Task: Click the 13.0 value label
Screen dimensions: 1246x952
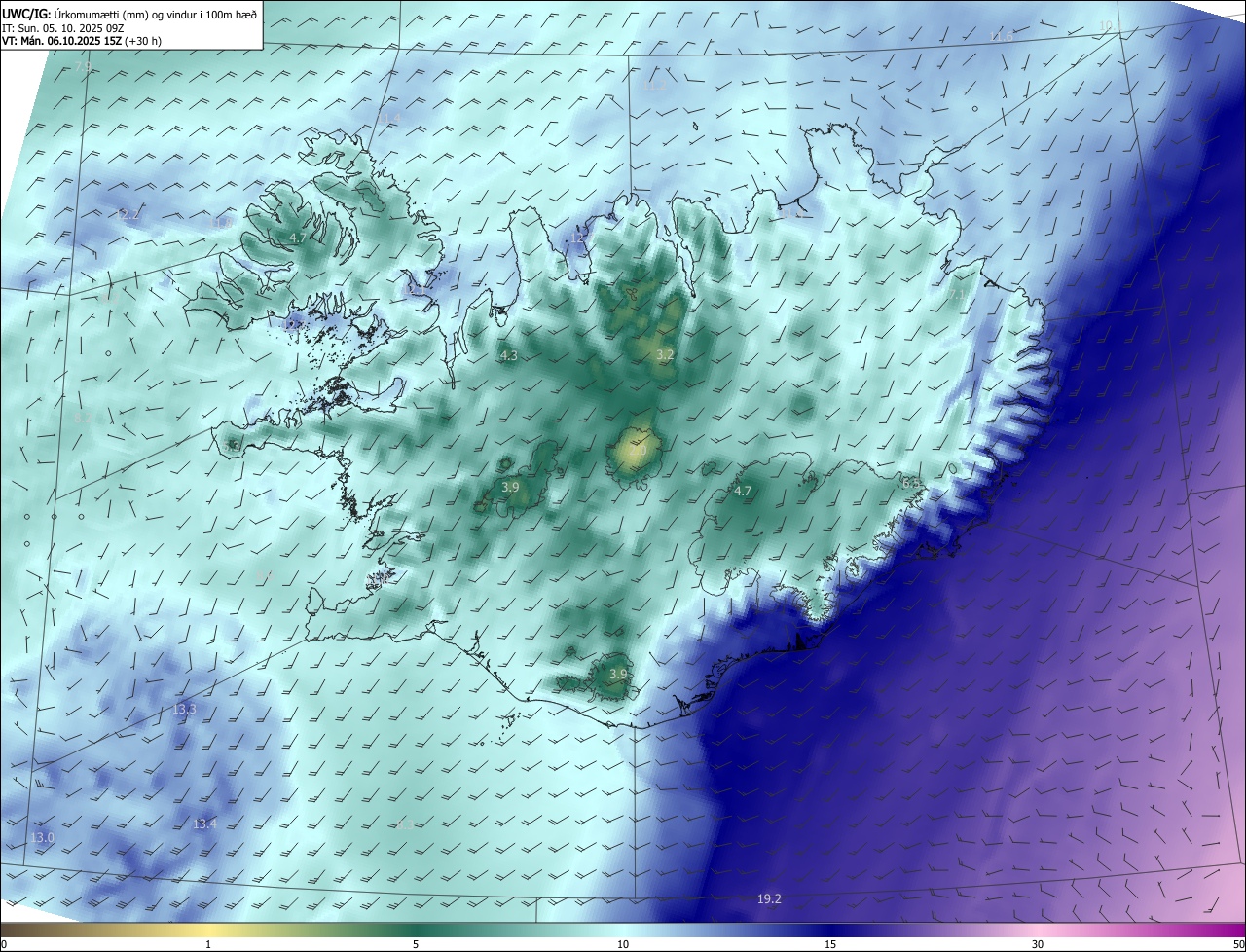Action: (42, 837)
